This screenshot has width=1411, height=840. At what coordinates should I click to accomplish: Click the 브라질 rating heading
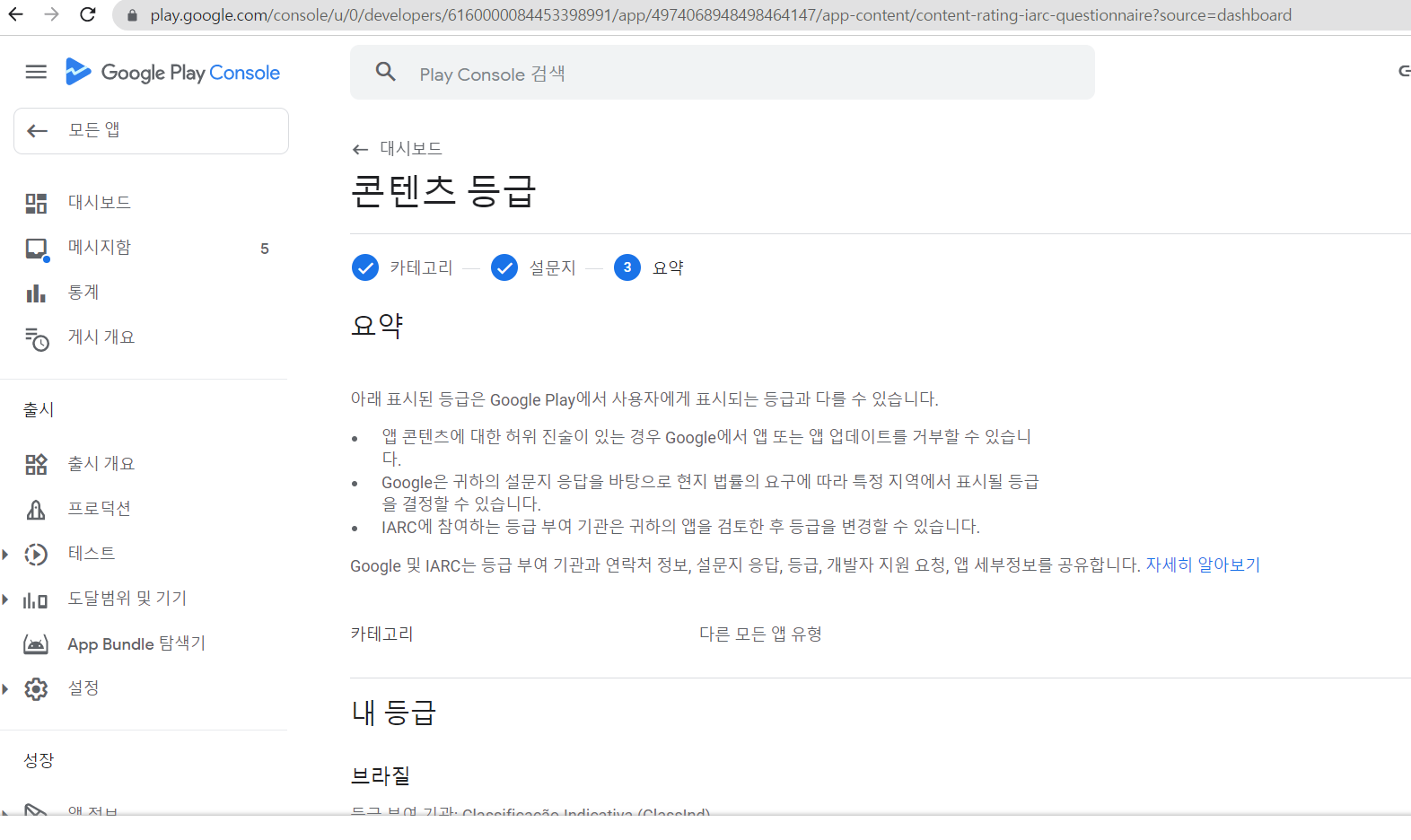[x=381, y=775]
